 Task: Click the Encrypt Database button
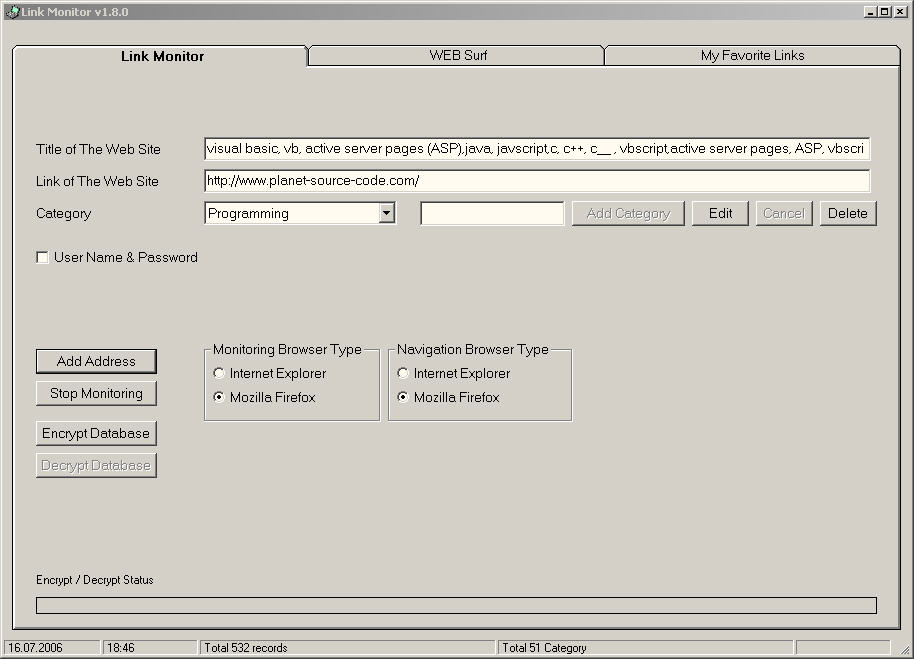pyautogui.click(x=96, y=434)
